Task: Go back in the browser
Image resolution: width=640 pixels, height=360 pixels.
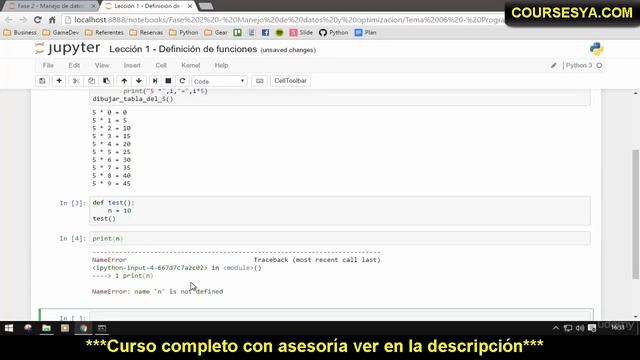Action: [x=9, y=20]
